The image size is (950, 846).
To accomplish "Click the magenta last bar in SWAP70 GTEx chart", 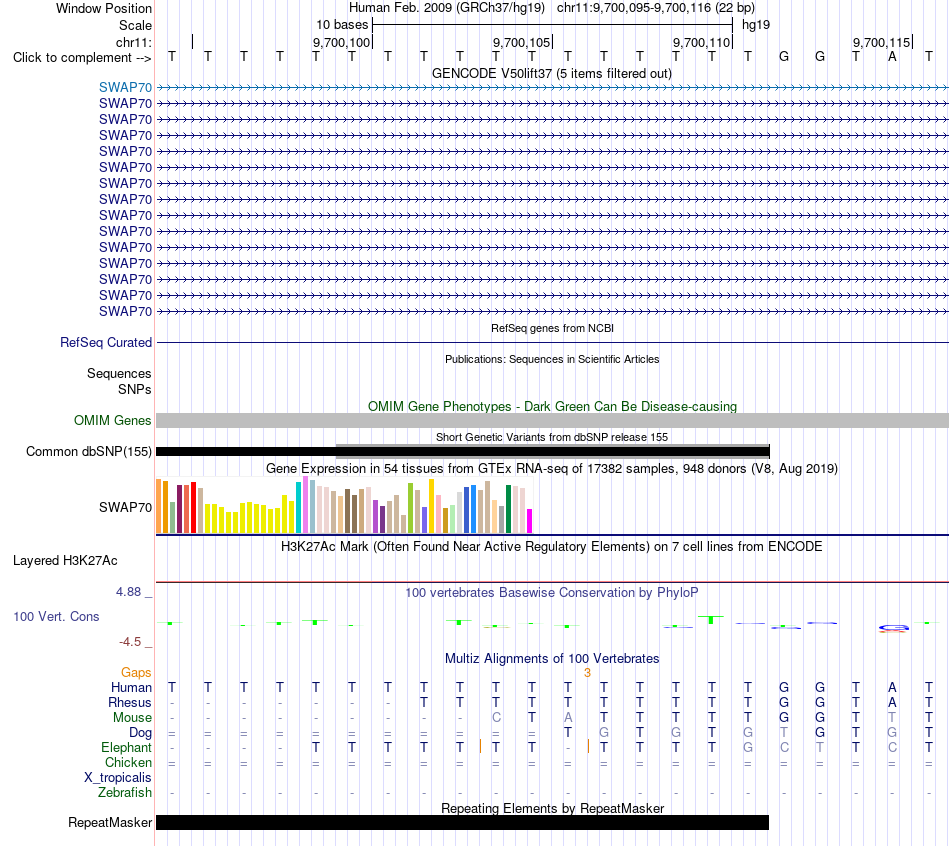I will pos(529,521).
